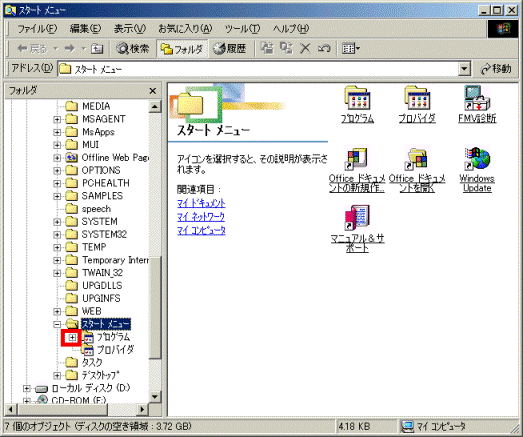Open the History (履歴) toolbar button
This screenshot has height=437, width=523.
229,49
